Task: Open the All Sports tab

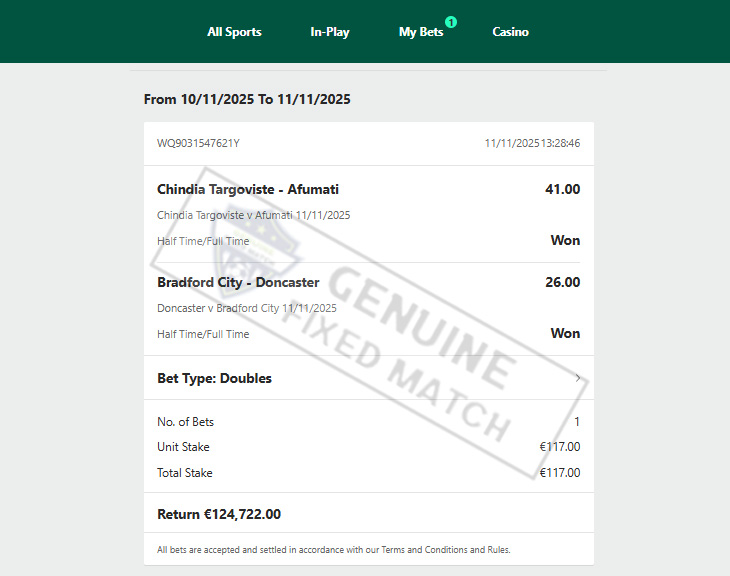Action: [234, 32]
